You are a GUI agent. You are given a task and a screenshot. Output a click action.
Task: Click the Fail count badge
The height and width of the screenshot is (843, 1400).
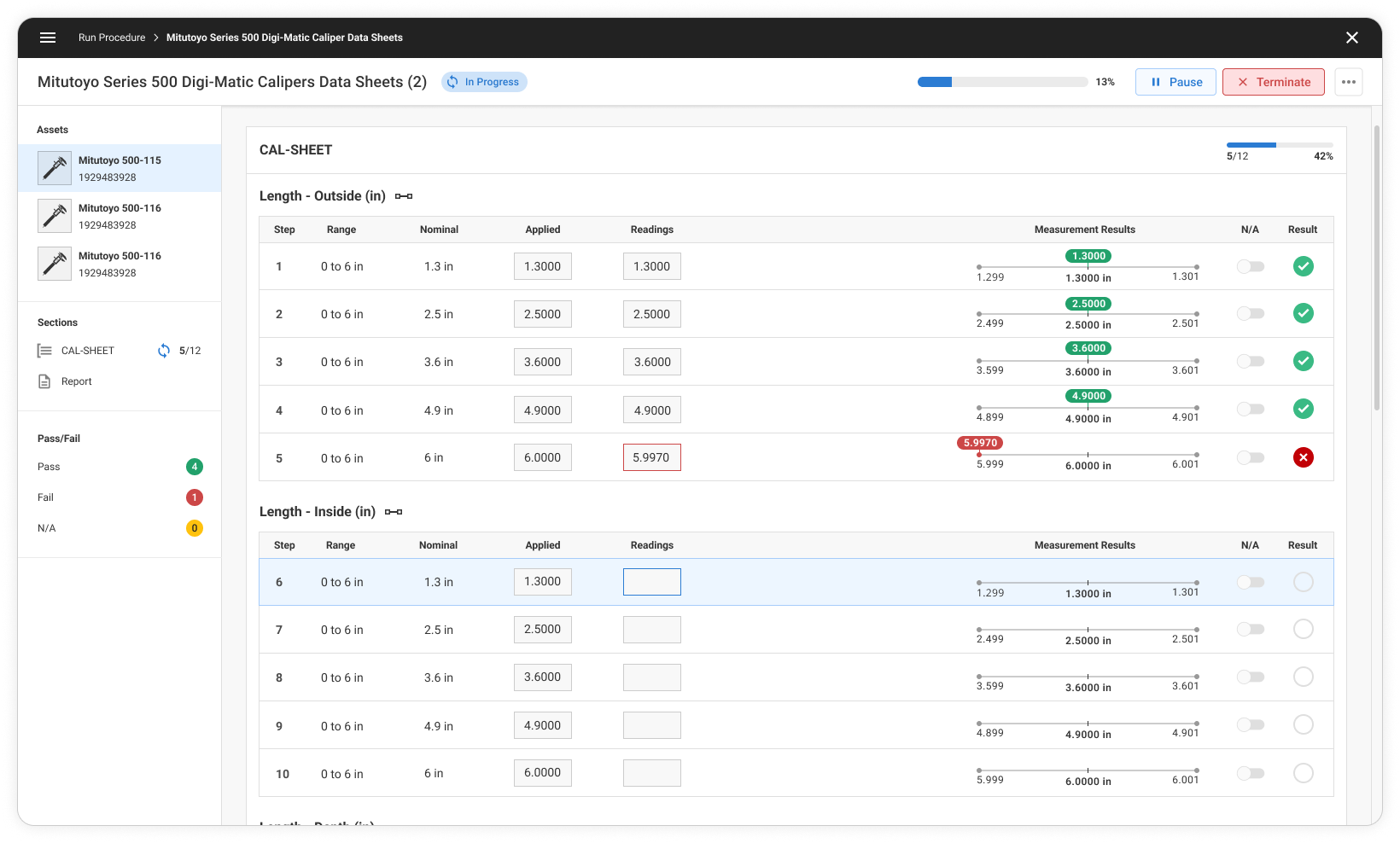pos(195,497)
